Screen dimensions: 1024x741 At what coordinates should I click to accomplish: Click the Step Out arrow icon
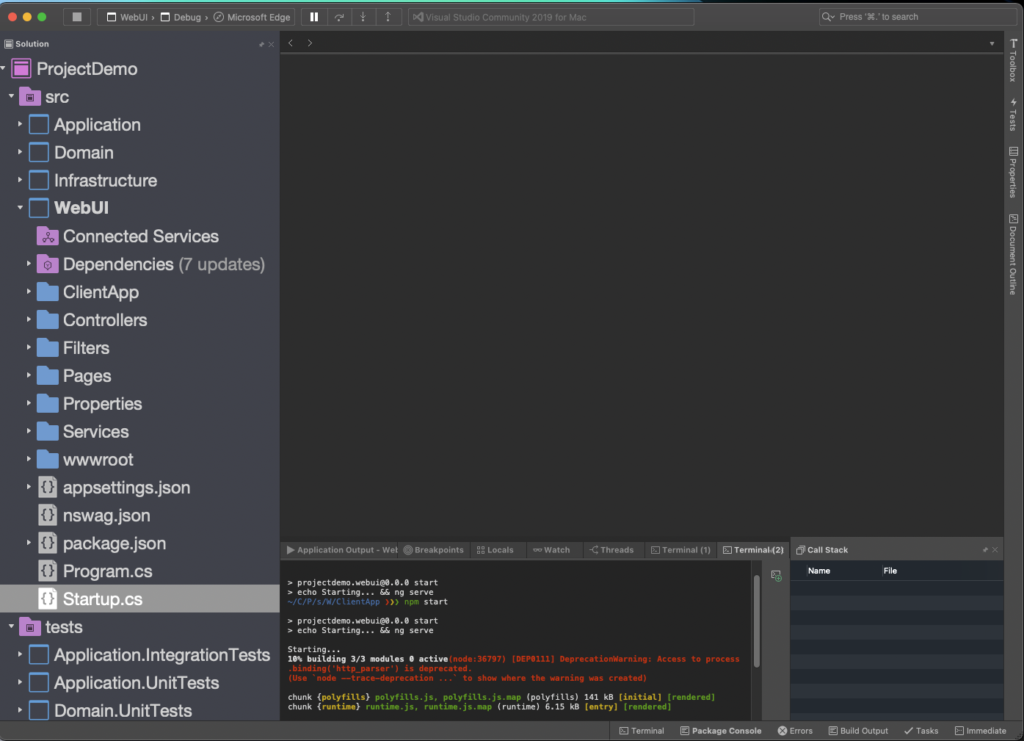(x=388, y=16)
